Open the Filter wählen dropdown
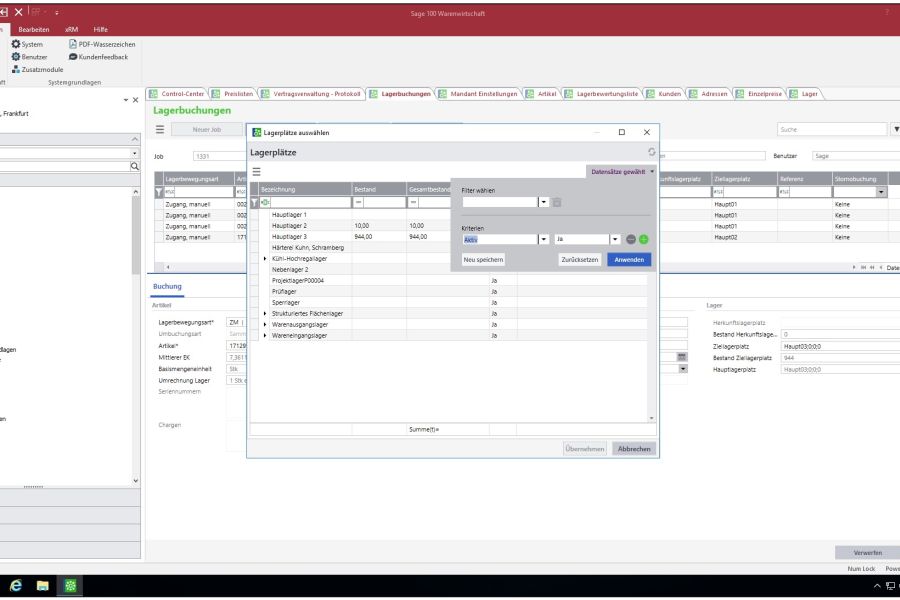This screenshot has width=900, height=600. [544, 202]
